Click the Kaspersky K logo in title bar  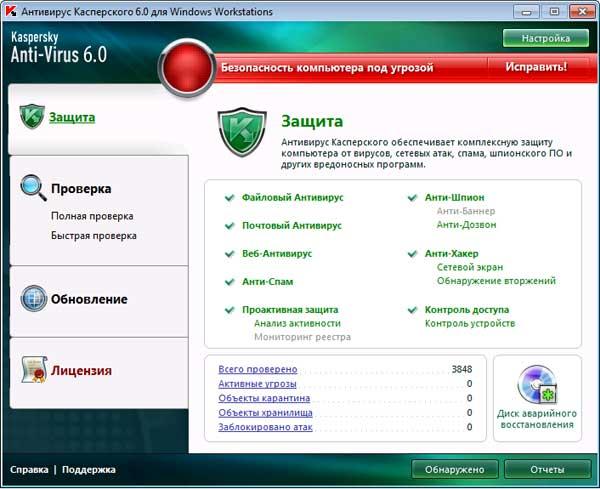point(11,11)
